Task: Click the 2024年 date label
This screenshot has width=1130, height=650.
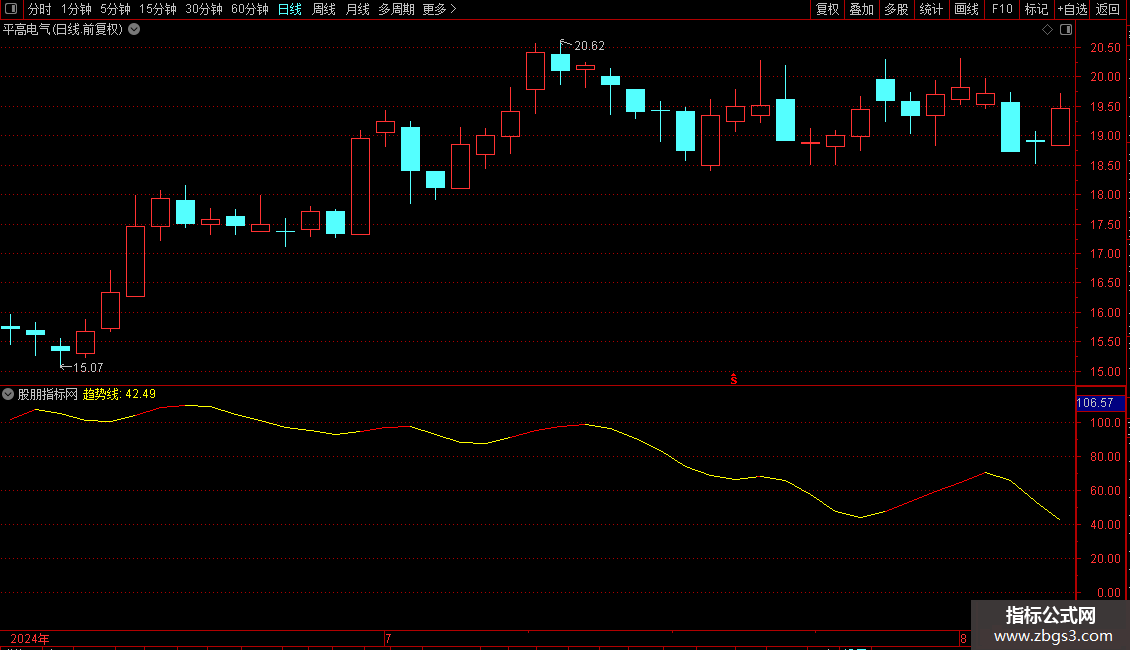Action: click(x=30, y=638)
